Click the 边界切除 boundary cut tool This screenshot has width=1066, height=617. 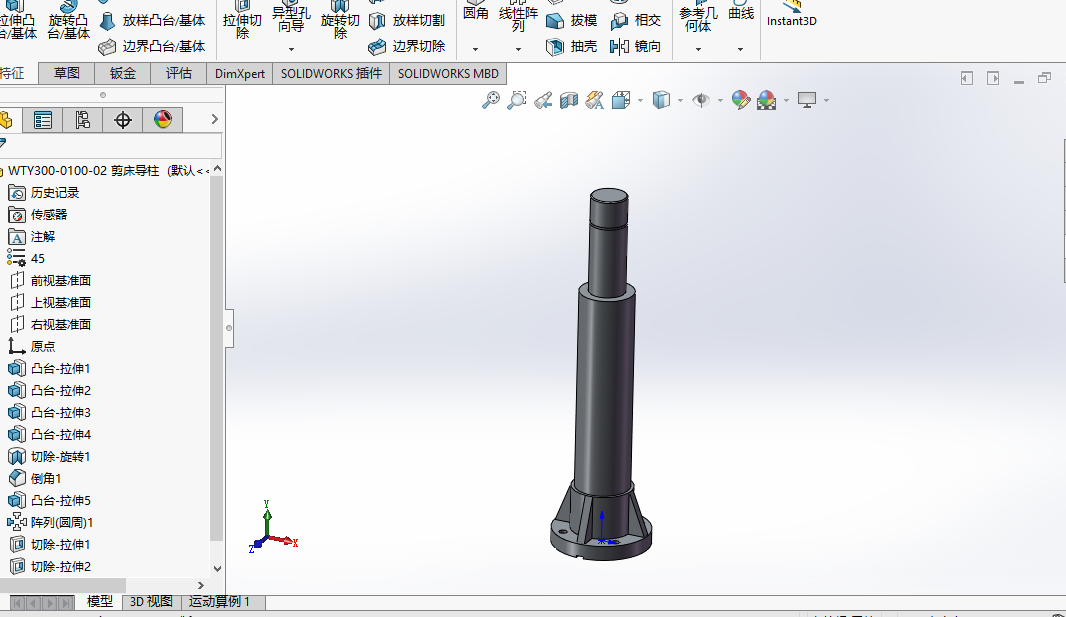click(407, 47)
